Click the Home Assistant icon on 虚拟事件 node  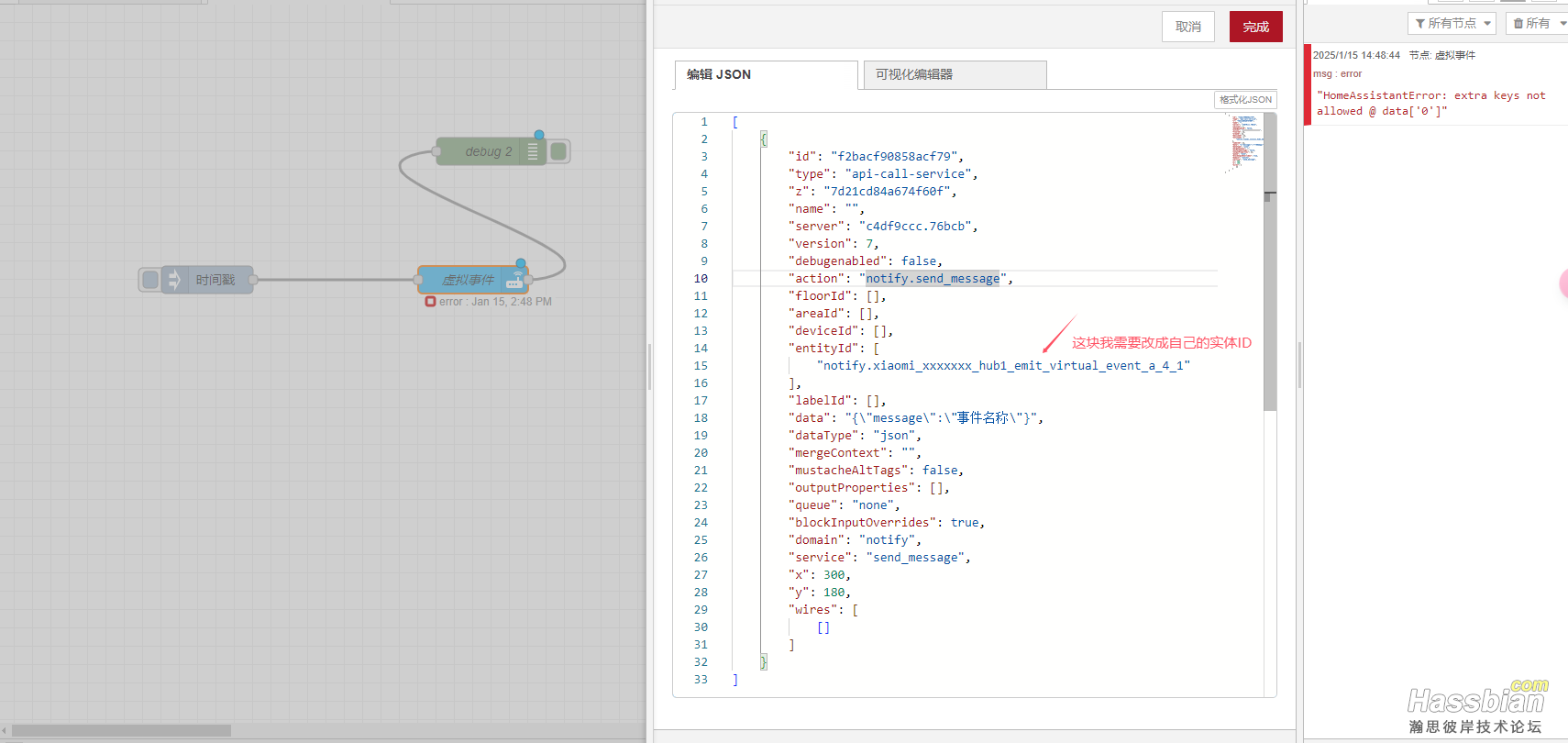click(x=515, y=280)
